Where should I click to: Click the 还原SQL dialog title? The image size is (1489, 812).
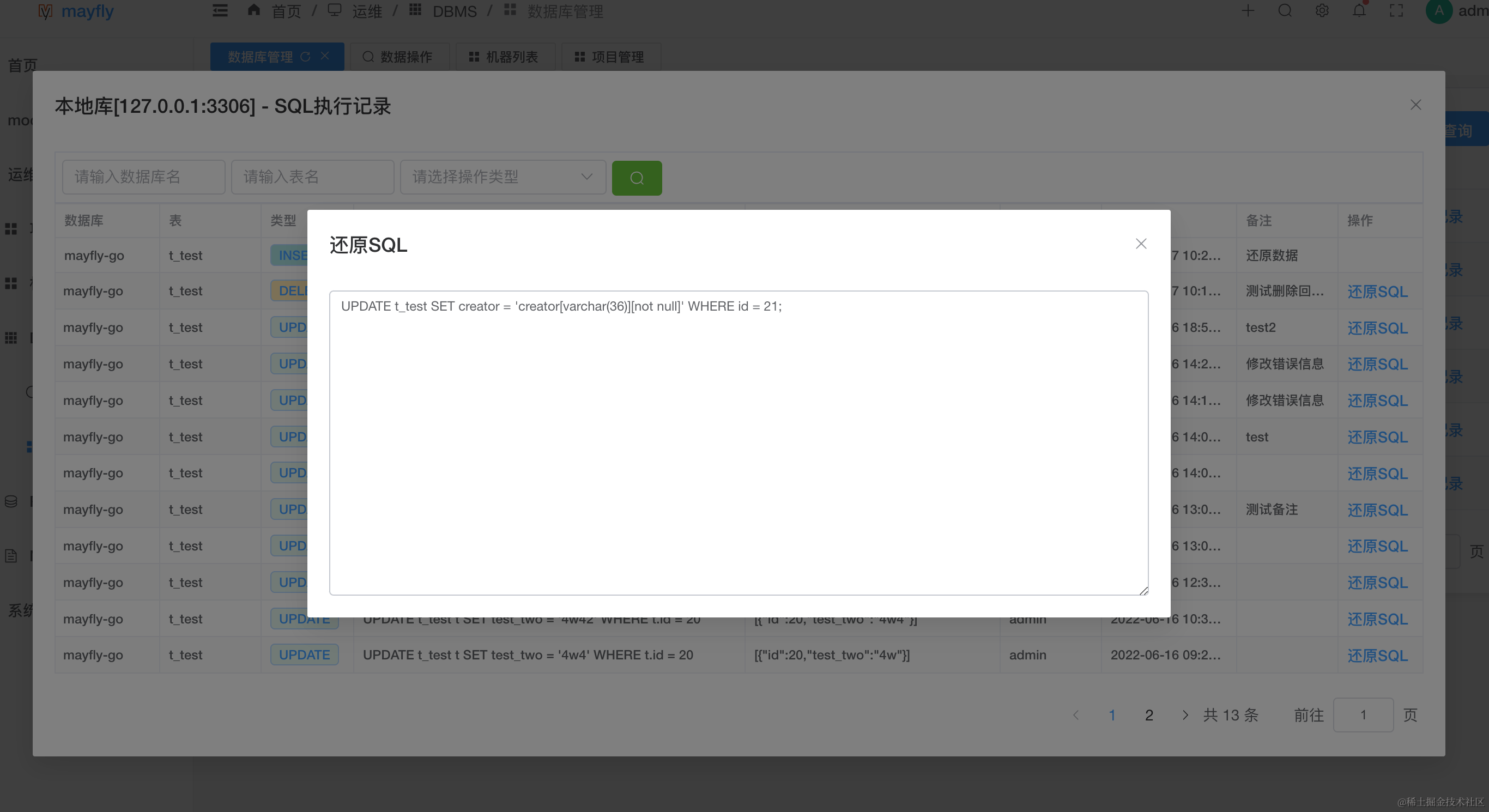pyautogui.click(x=368, y=245)
